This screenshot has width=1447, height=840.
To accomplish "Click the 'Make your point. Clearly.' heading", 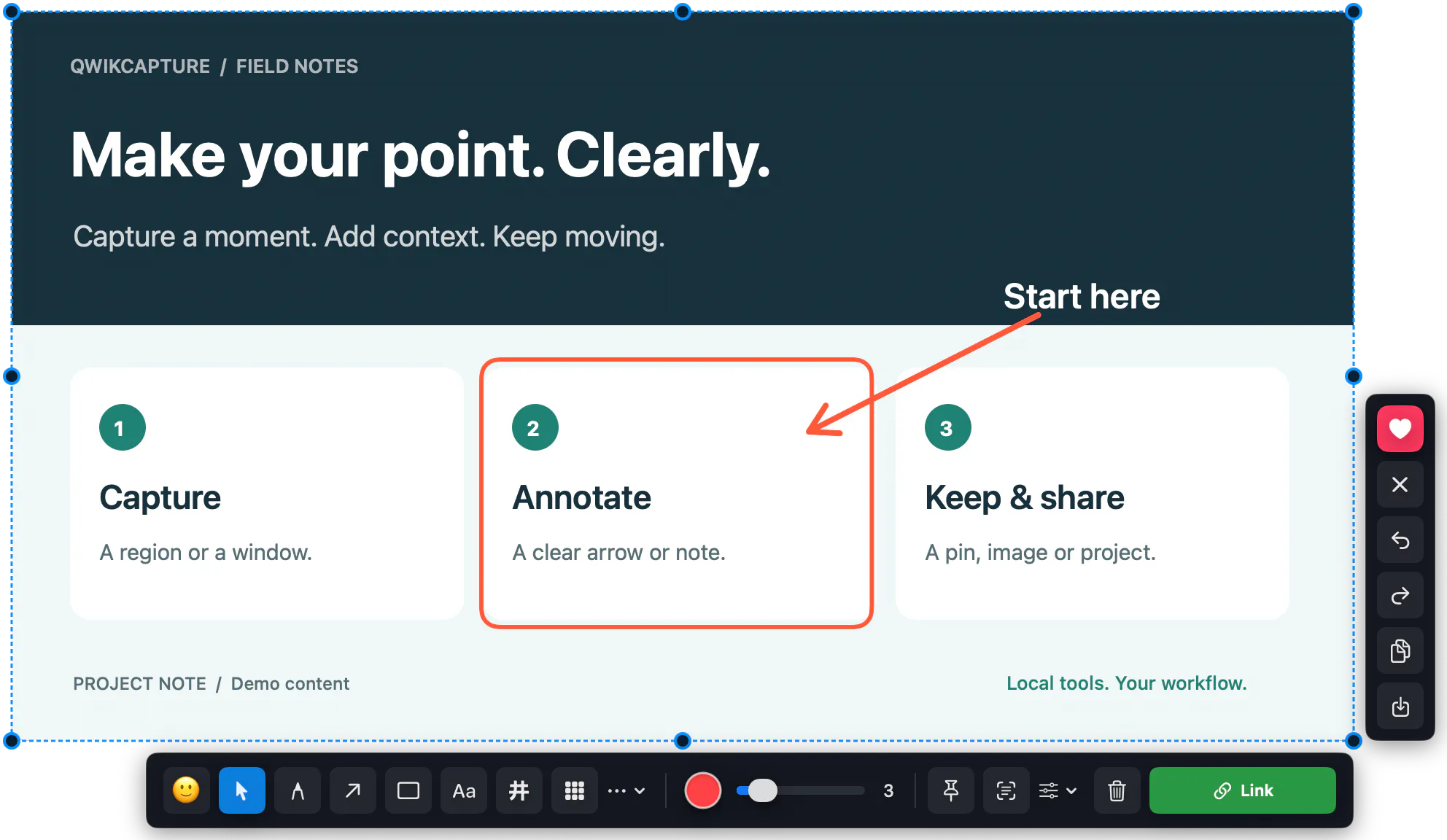I will pyautogui.click(x=421, y=156).
